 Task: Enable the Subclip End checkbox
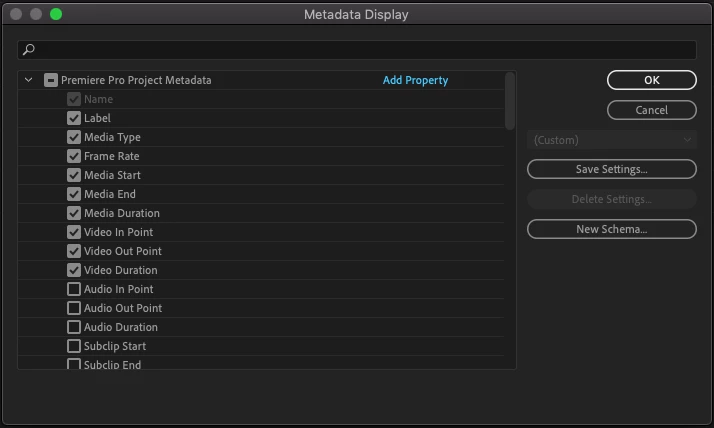pyautogui.click(x=74, y=364)
